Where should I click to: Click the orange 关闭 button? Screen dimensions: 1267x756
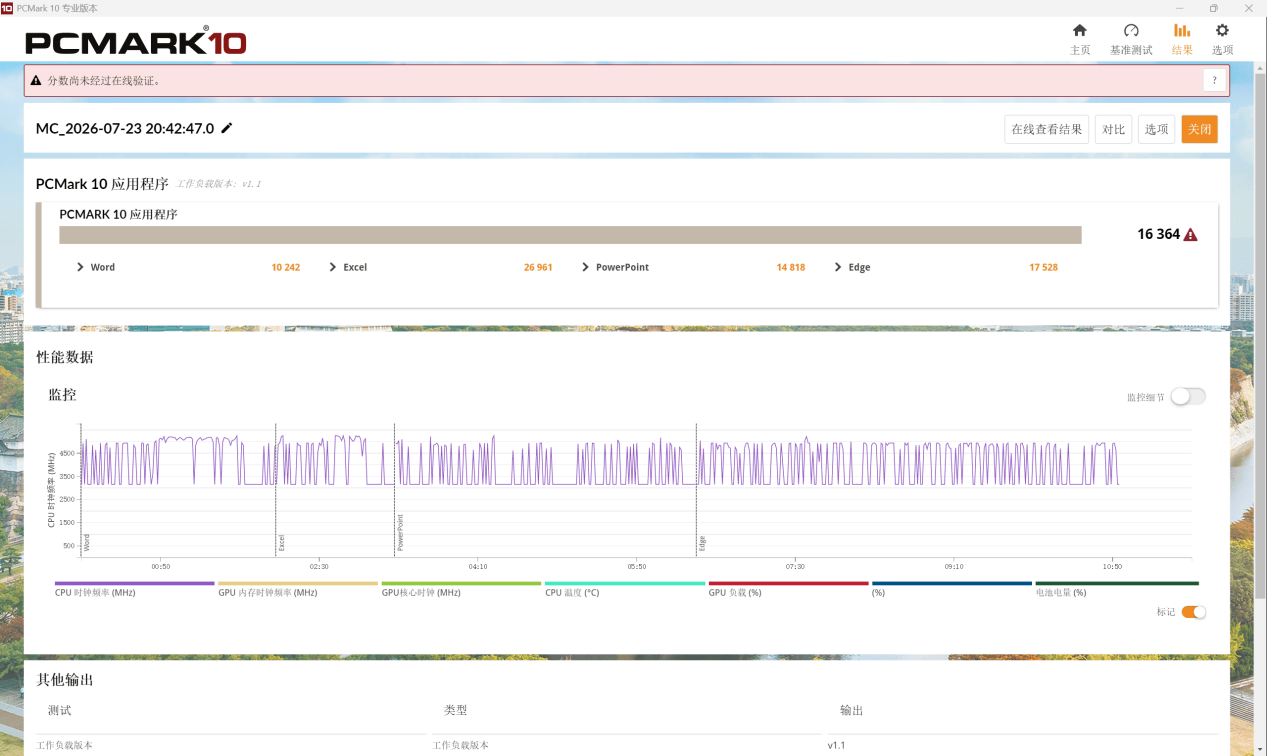coord(1199,129)
